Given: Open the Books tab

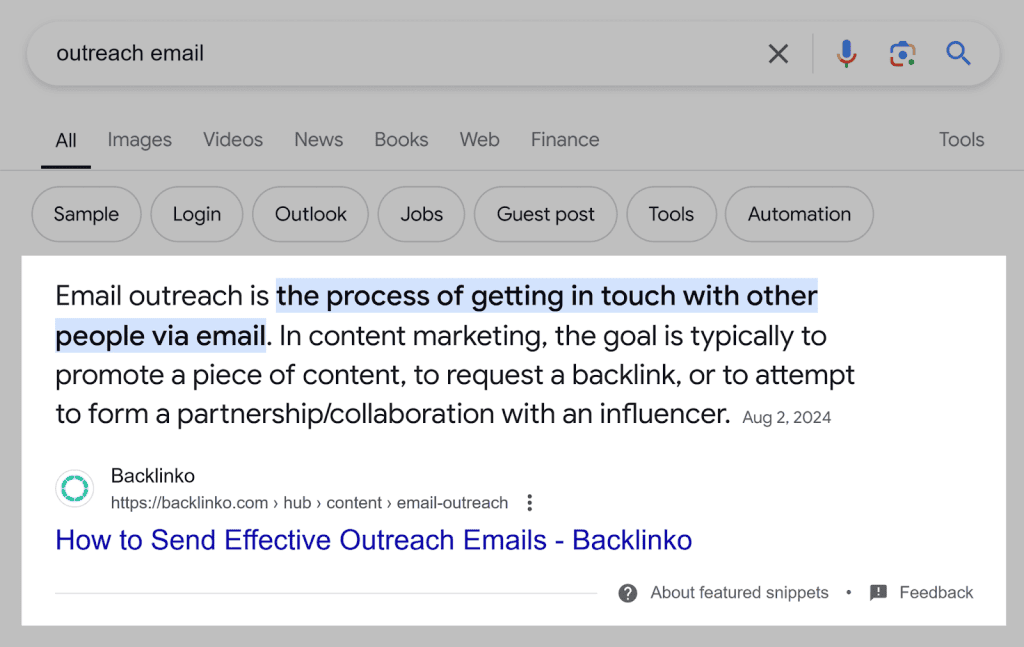Looking at the screenshot, I should pyautogui.click(x=401, y=140).
